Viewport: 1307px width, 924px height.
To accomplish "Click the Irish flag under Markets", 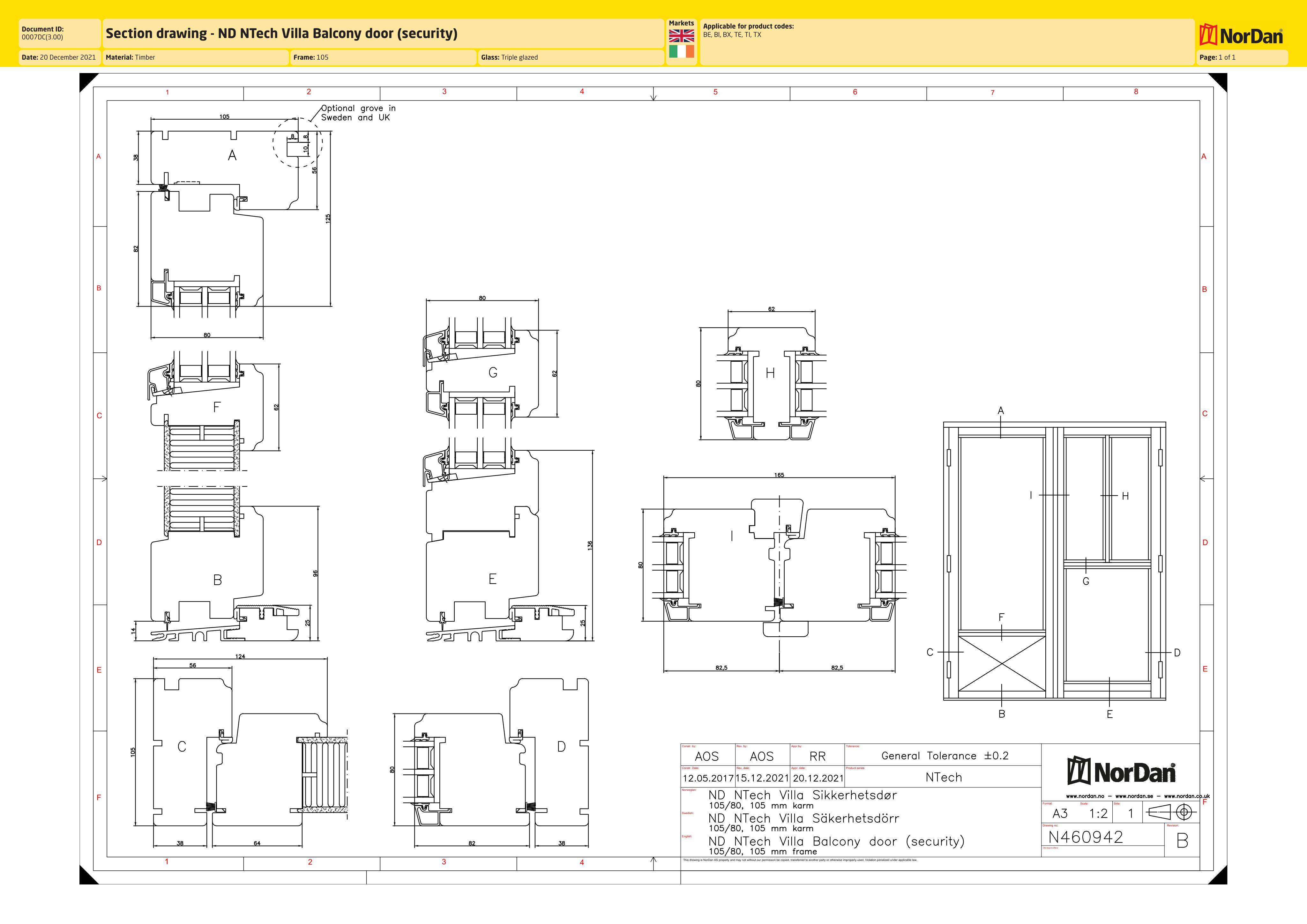I will tap(681, 52).
